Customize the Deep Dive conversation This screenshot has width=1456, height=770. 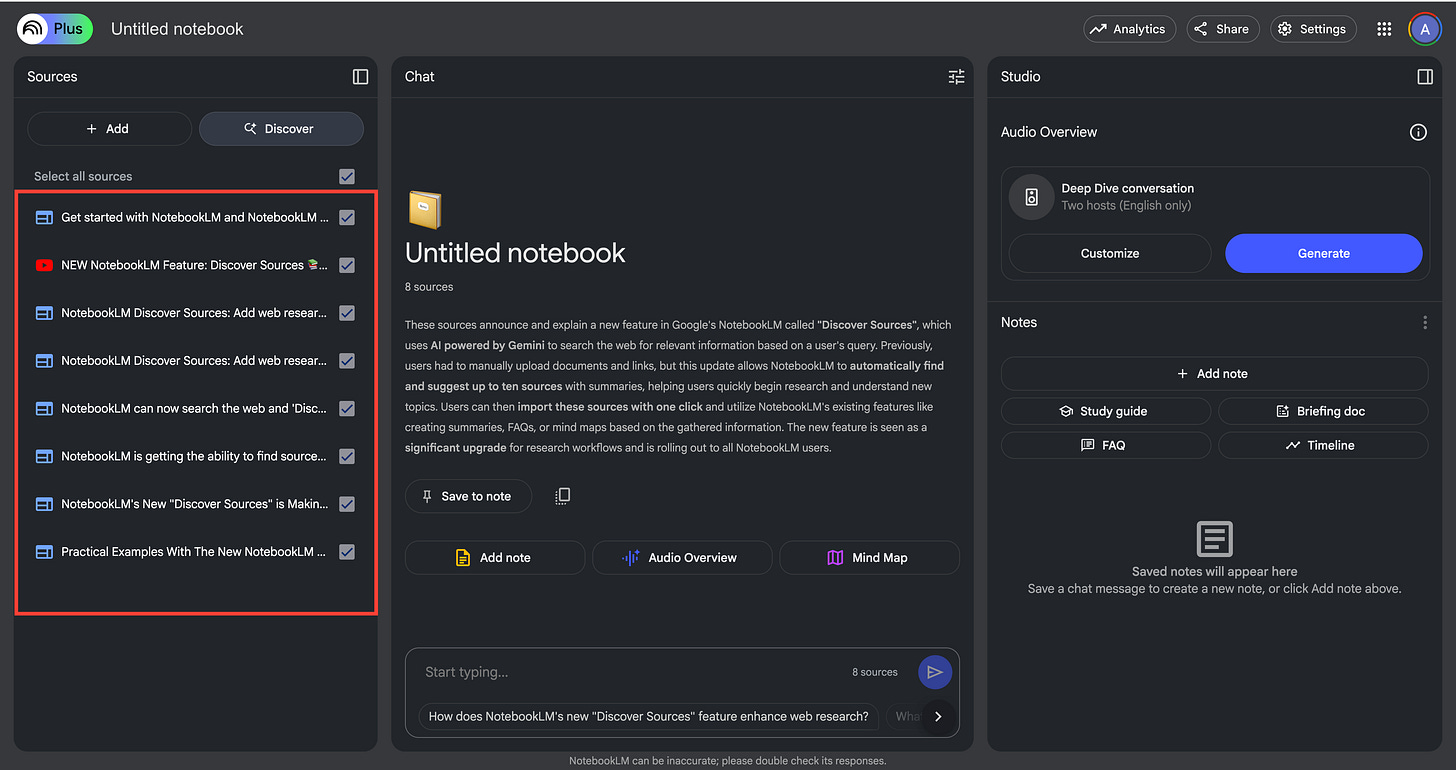click(1110, 253)
